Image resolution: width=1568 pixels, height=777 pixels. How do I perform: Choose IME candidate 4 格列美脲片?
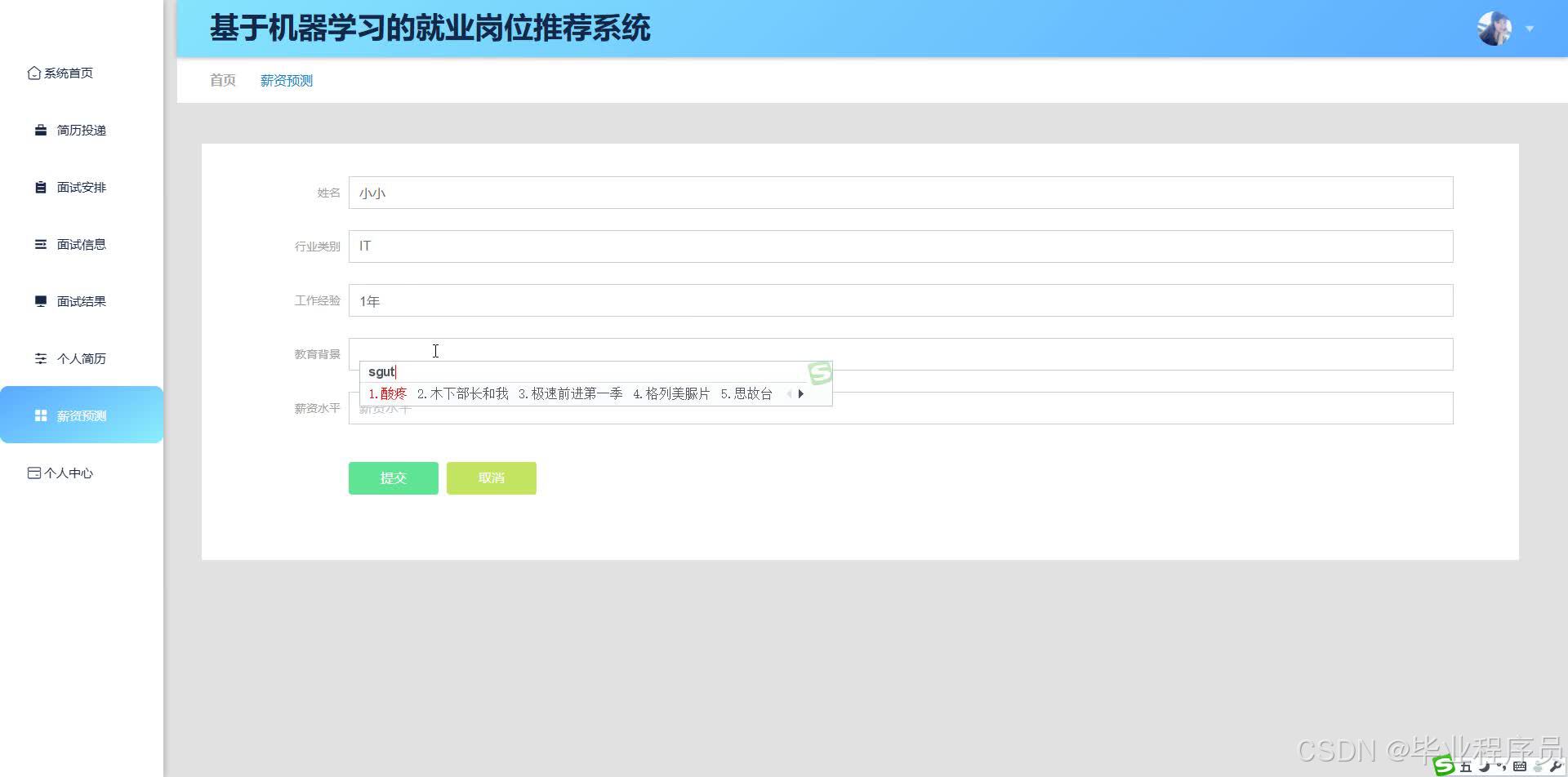tap(672, 394)
